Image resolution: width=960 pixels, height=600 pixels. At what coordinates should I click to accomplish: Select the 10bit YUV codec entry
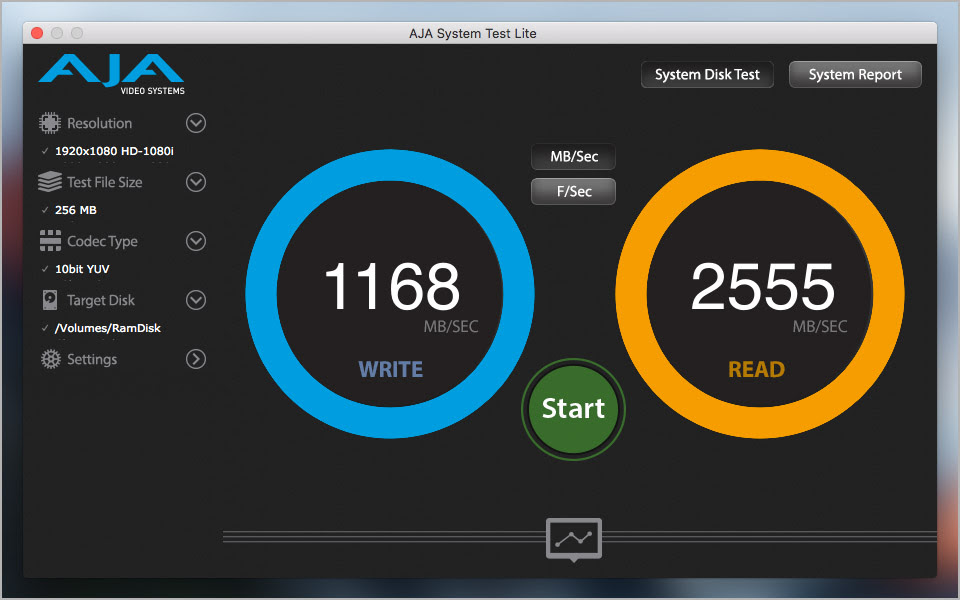tap(82, 269)
